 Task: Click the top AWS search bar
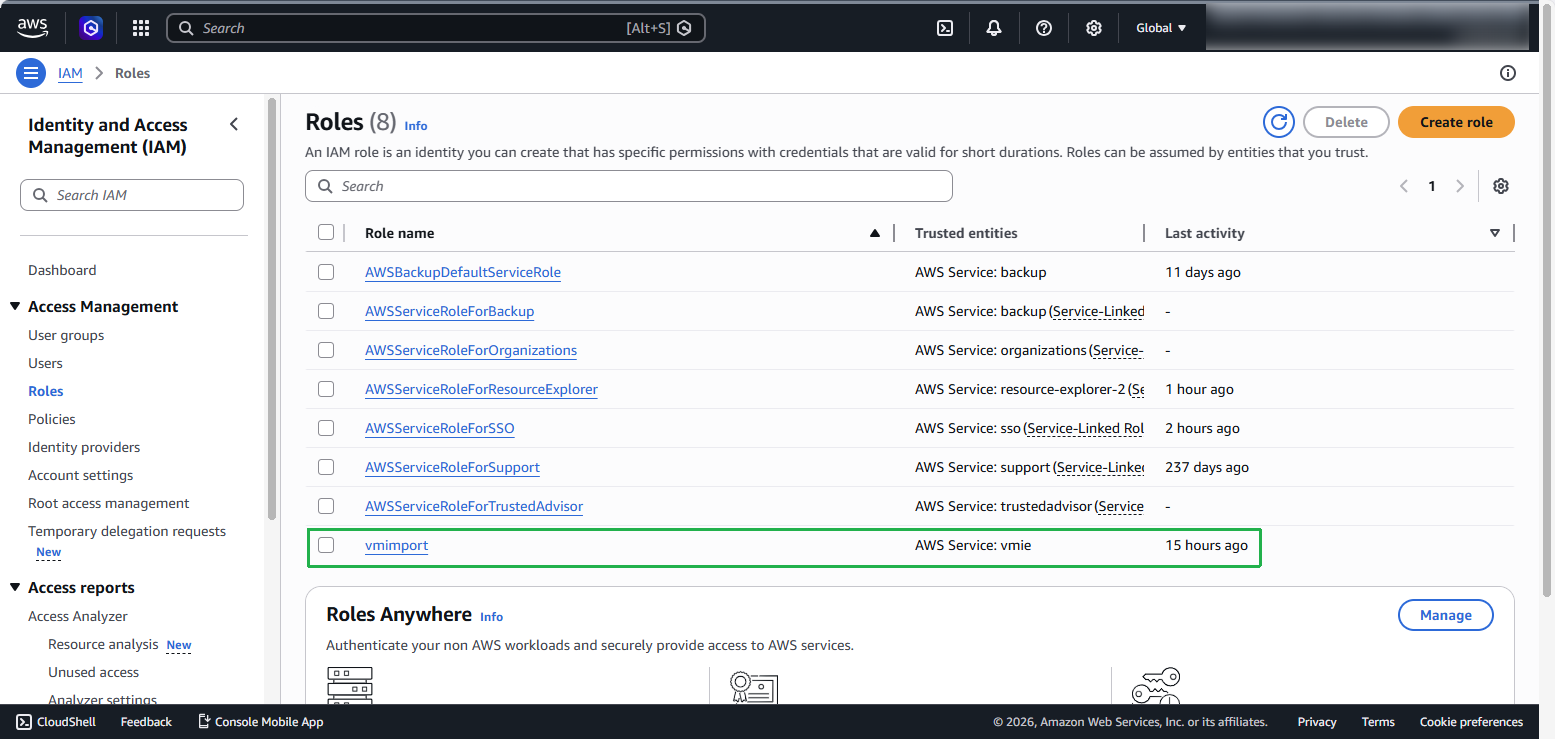[x=436, y=28]
